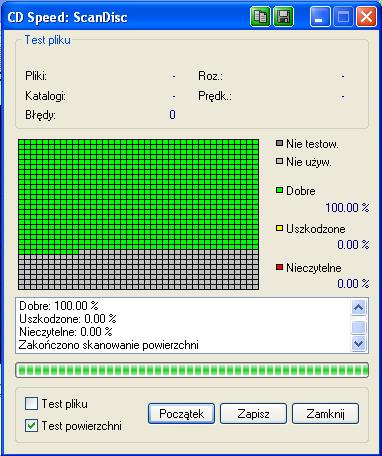
Task: Click the Nie testow. legend swatch
Action: coord(279,143)
